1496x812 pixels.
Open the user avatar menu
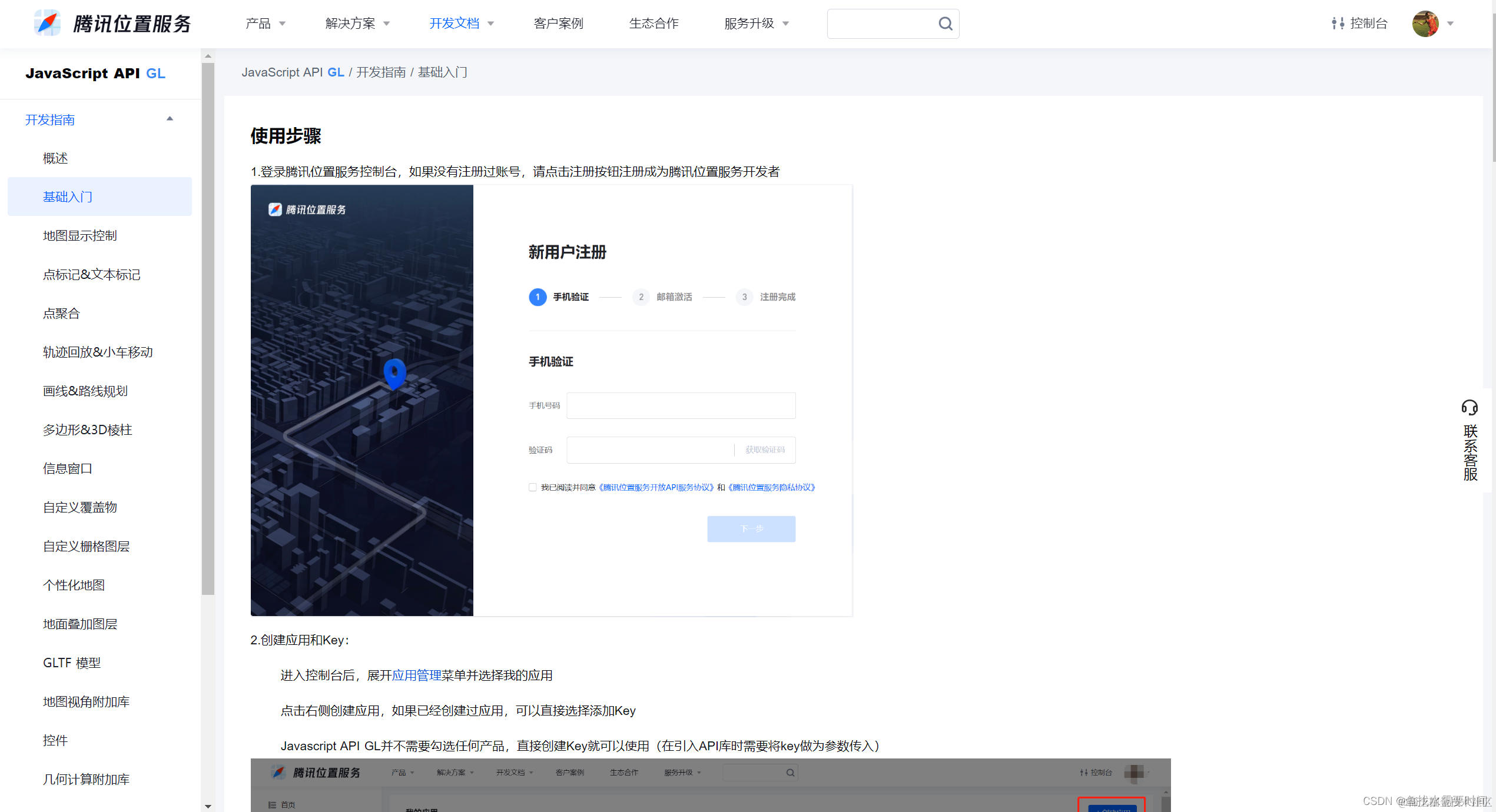(1426, 24)
